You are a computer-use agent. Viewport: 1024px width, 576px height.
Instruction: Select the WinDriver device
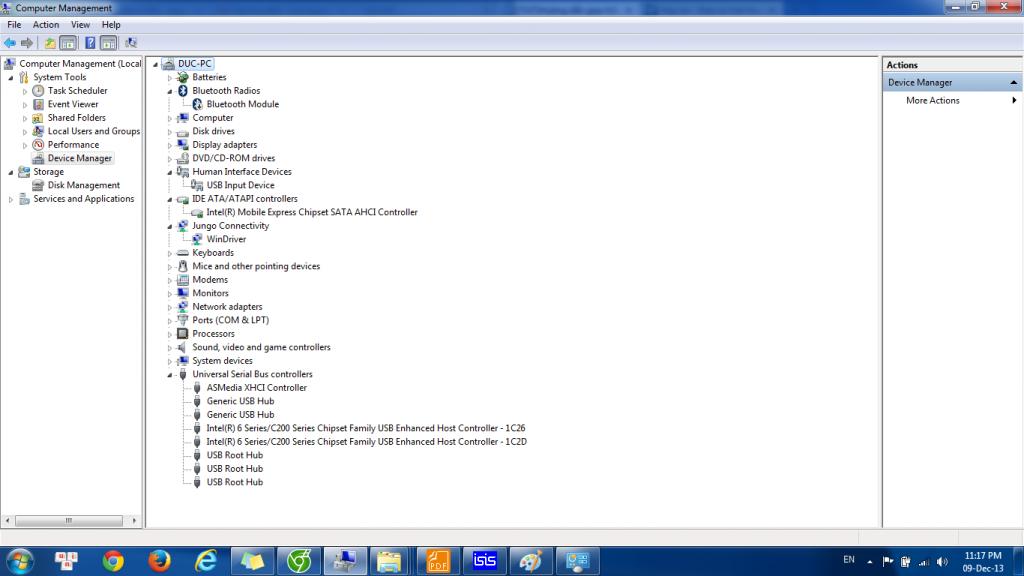(226, 239)
